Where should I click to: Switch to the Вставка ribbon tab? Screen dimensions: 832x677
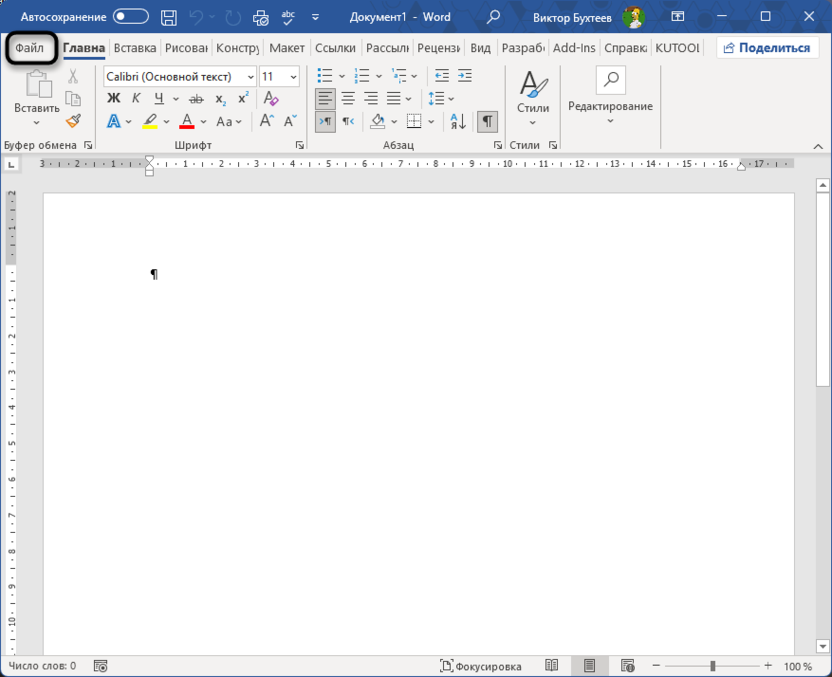coord(135,47)
